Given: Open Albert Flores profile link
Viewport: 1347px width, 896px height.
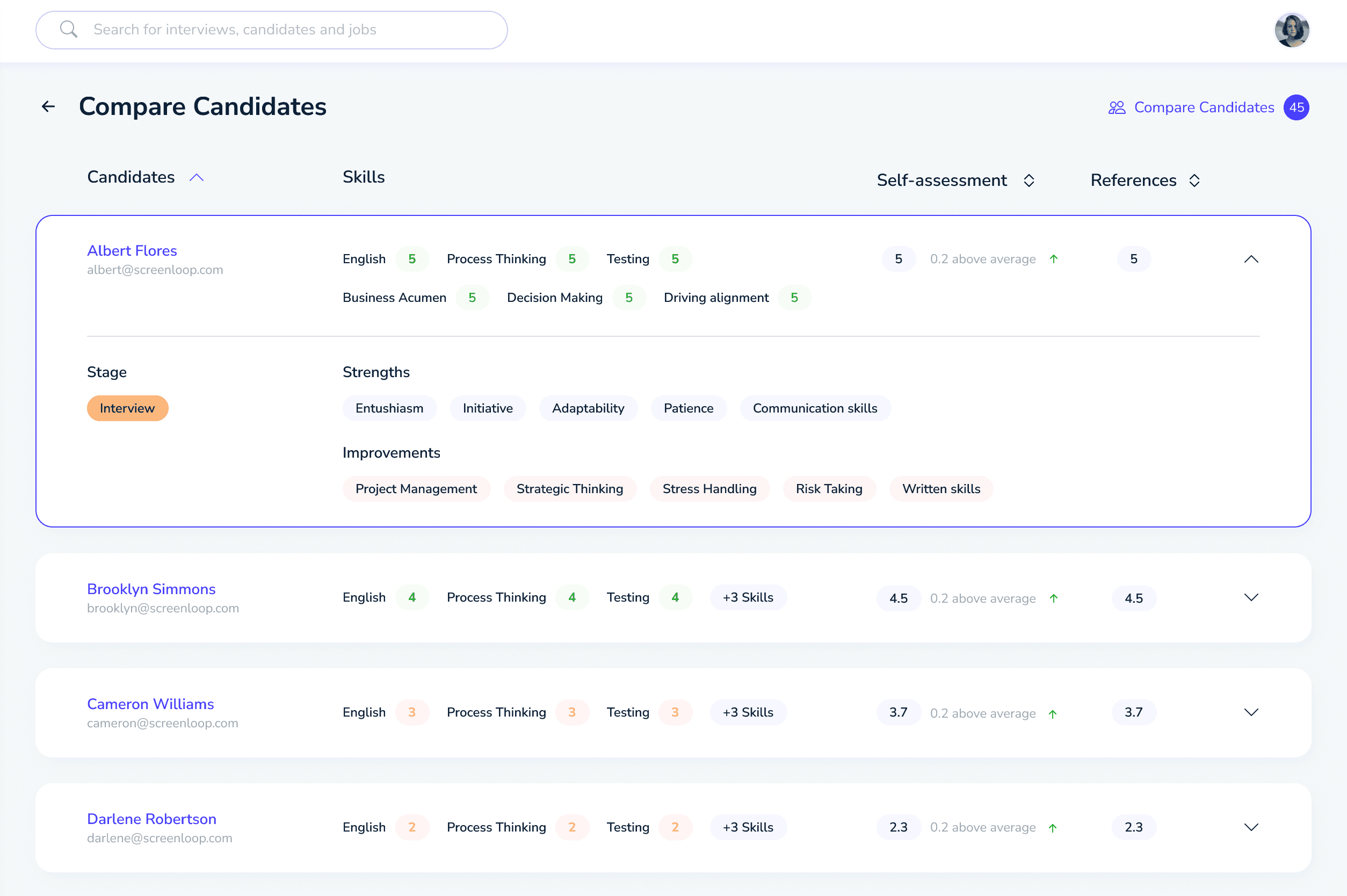Looking at the screenshot, I should [132, 250].
